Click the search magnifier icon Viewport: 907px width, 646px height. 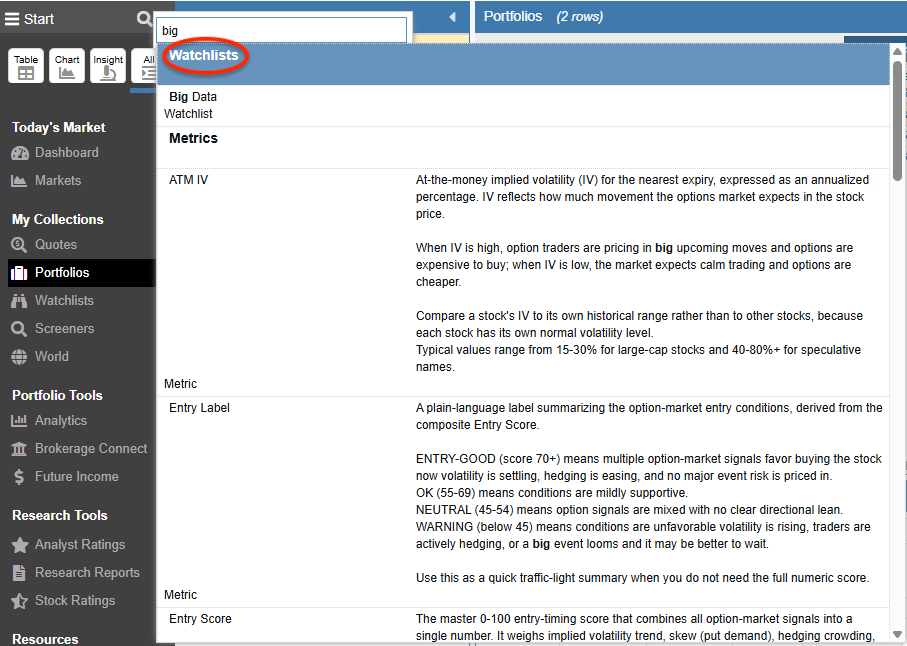[x=144, y=19]
